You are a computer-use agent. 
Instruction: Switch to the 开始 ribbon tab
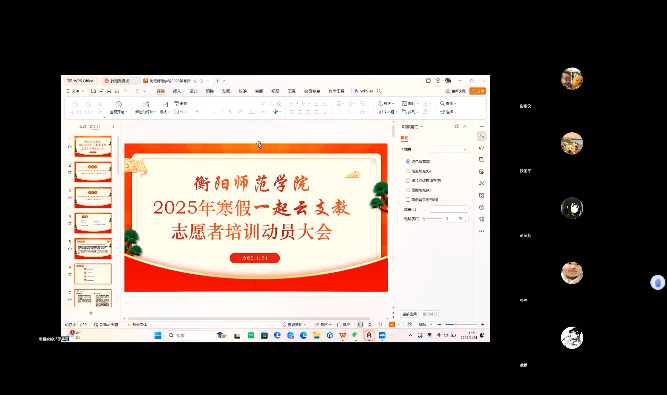[160, 91]
